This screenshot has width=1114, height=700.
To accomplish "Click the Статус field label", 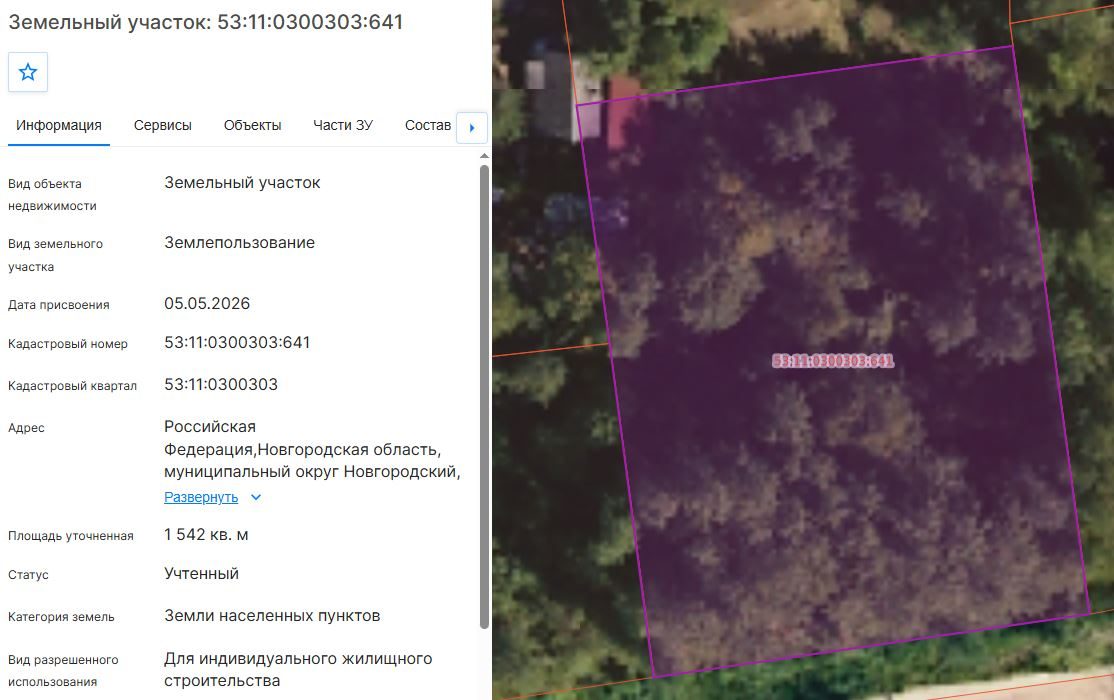I will [28, 575].
